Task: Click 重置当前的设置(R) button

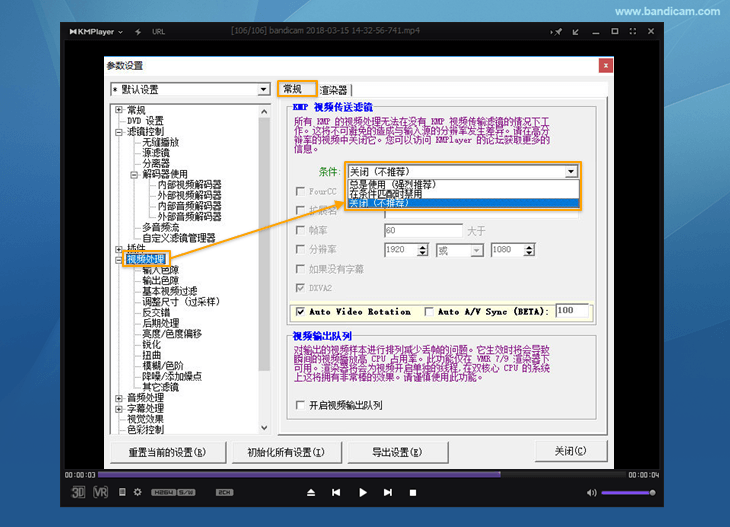Action: point(168,452)
